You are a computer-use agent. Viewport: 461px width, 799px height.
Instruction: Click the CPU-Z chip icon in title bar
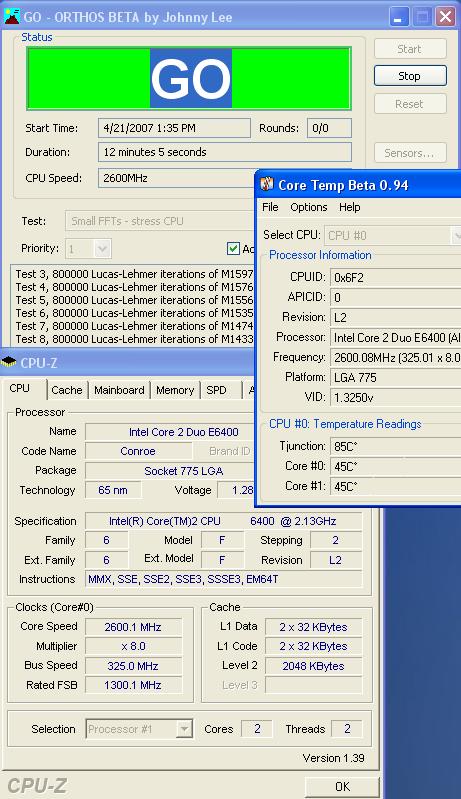coord(9,362)
